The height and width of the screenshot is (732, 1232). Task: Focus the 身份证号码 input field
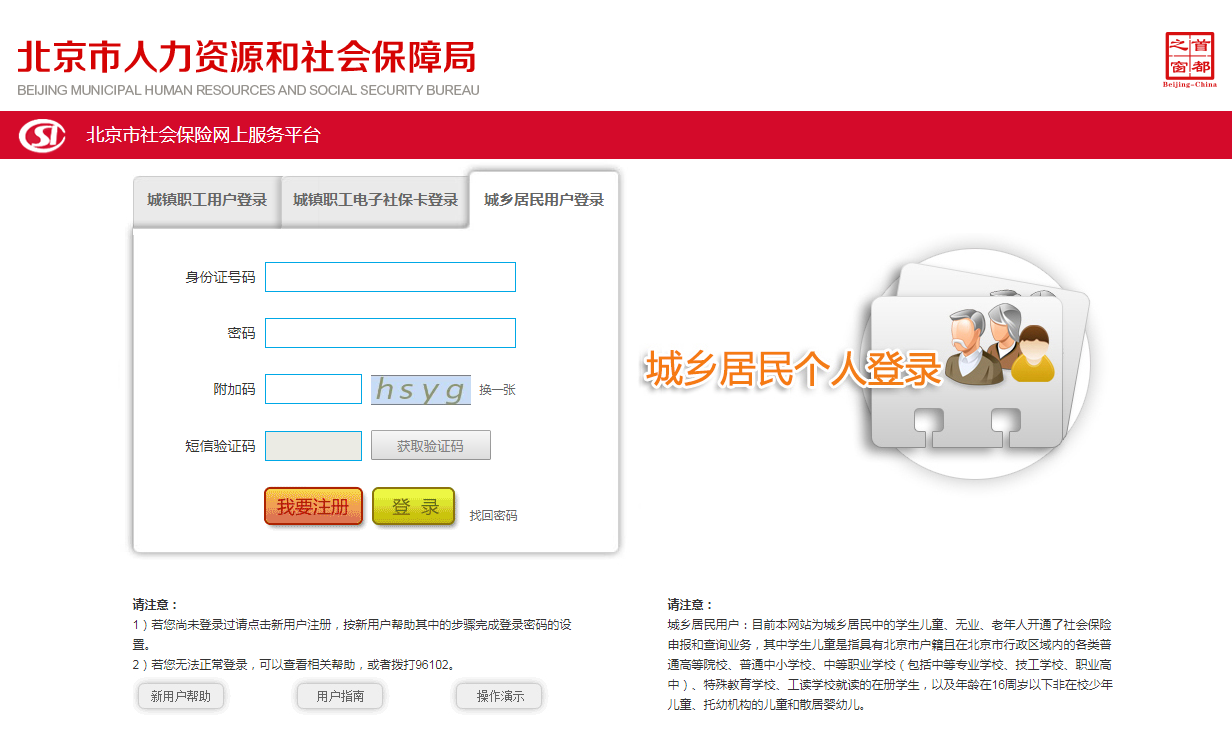[390, 277]
